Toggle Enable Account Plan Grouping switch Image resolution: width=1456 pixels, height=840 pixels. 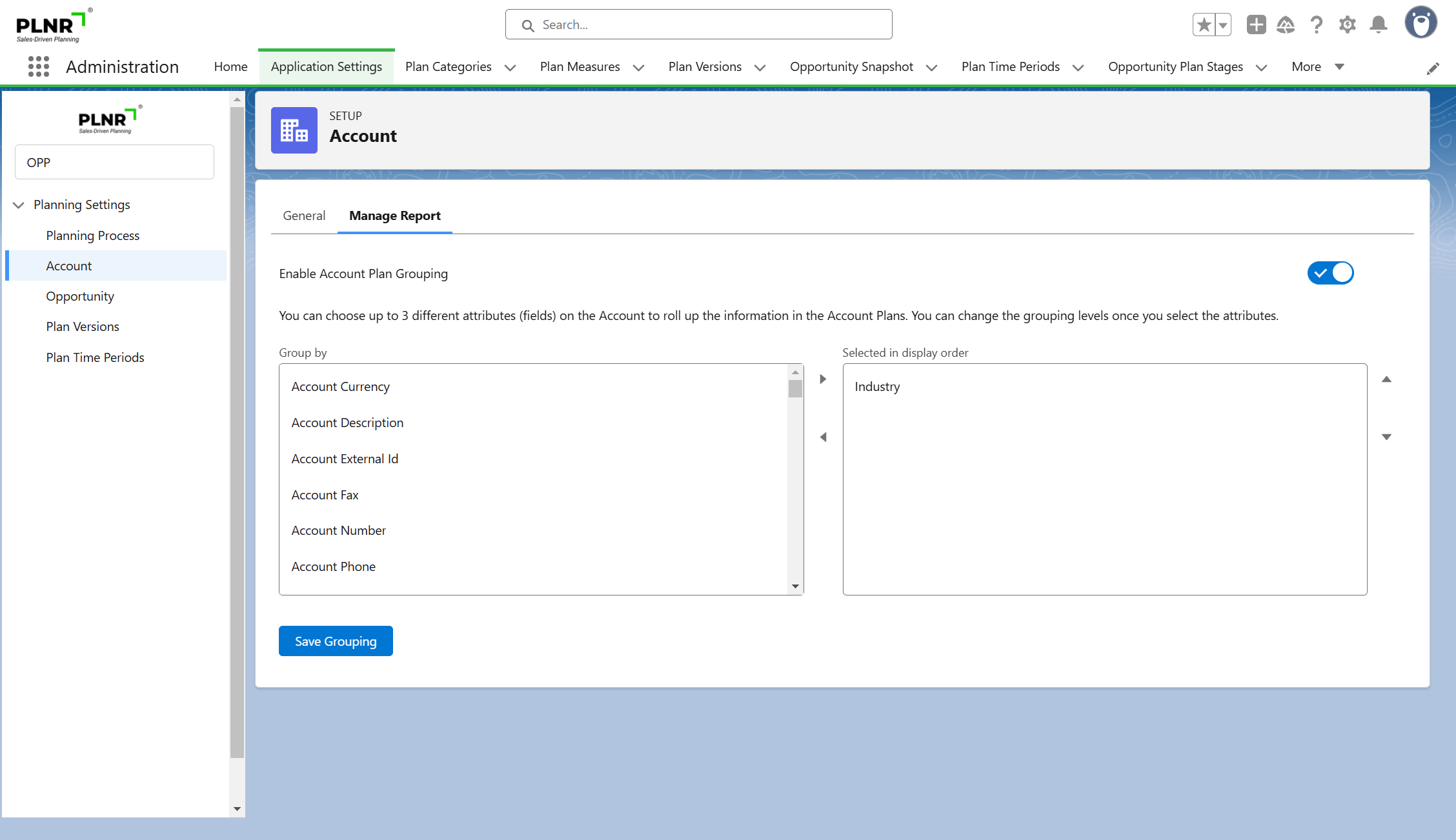pos(1330,273)
